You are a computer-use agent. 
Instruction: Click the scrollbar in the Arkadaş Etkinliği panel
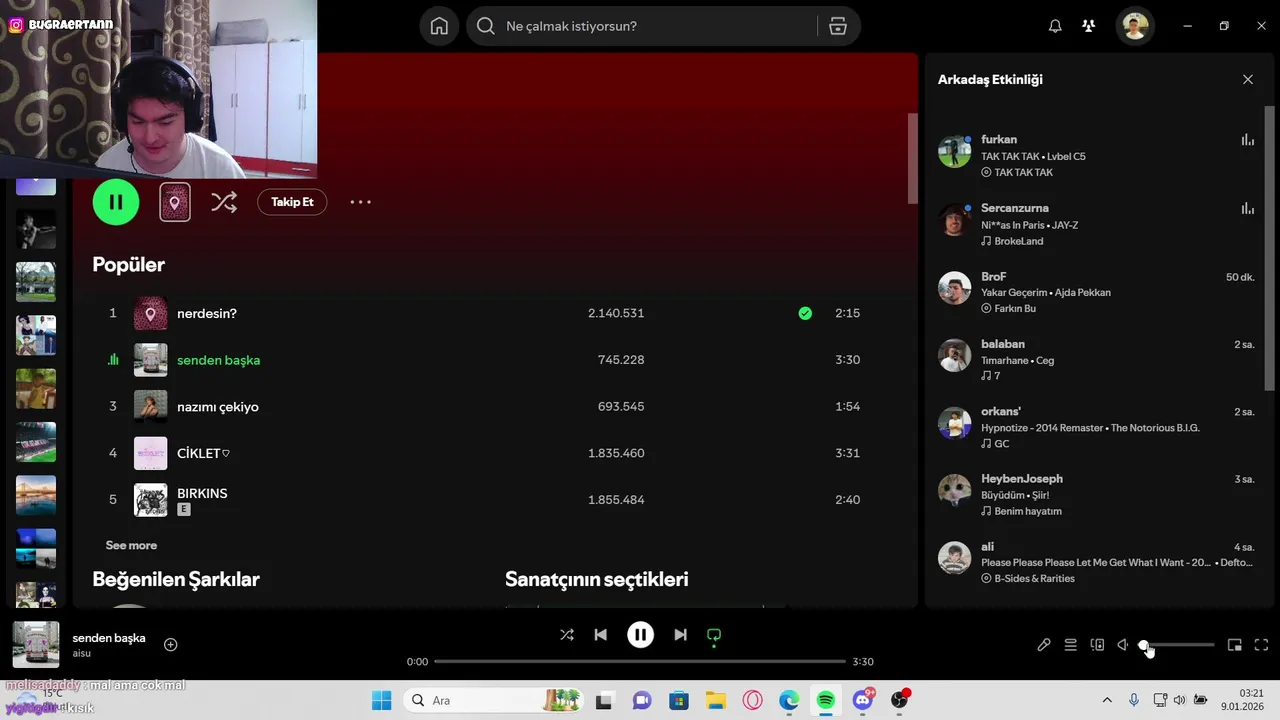click(x=1270, y=248)
